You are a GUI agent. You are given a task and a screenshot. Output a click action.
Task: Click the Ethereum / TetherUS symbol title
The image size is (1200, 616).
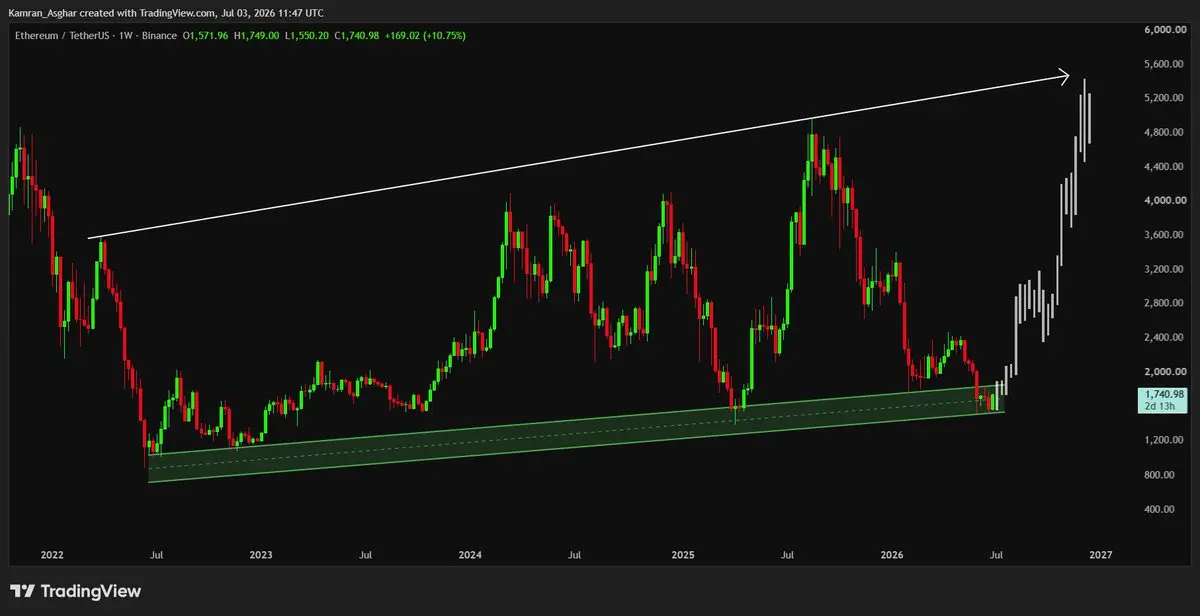[x=66, y=36]
